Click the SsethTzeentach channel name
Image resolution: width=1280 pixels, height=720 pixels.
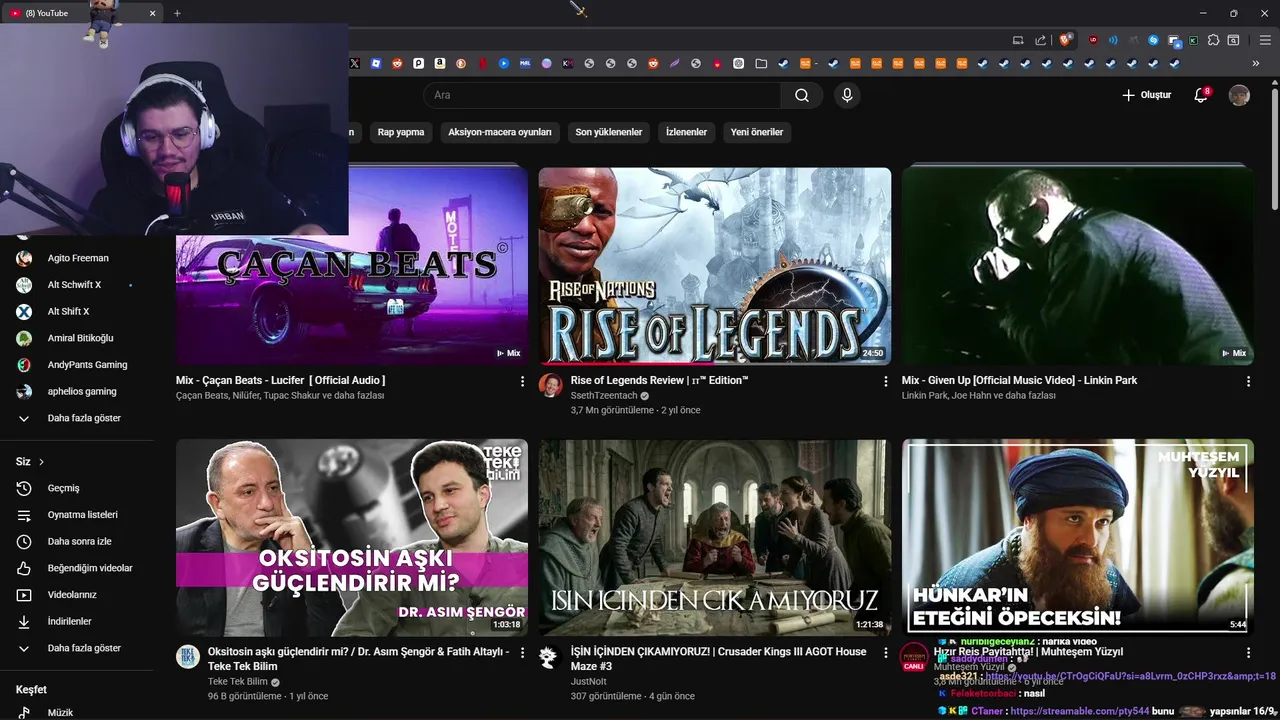coord(604,395)
